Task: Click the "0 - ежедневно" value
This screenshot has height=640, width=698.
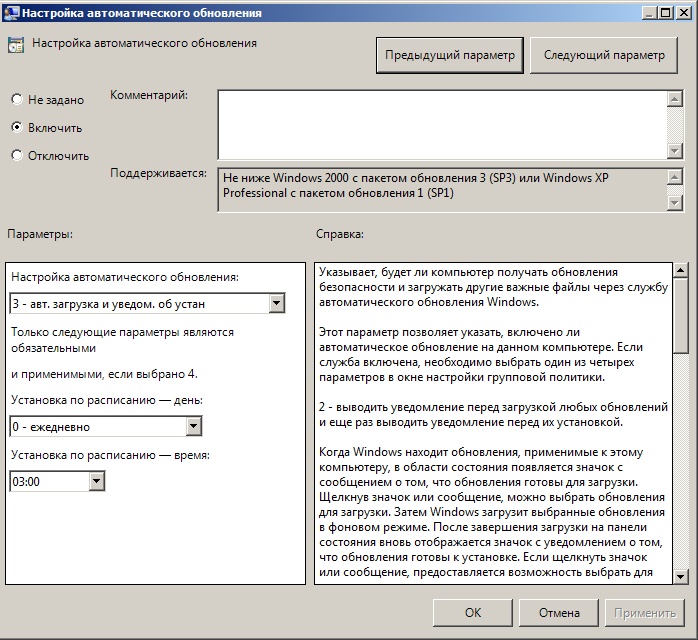Action: tap(51, 427)
